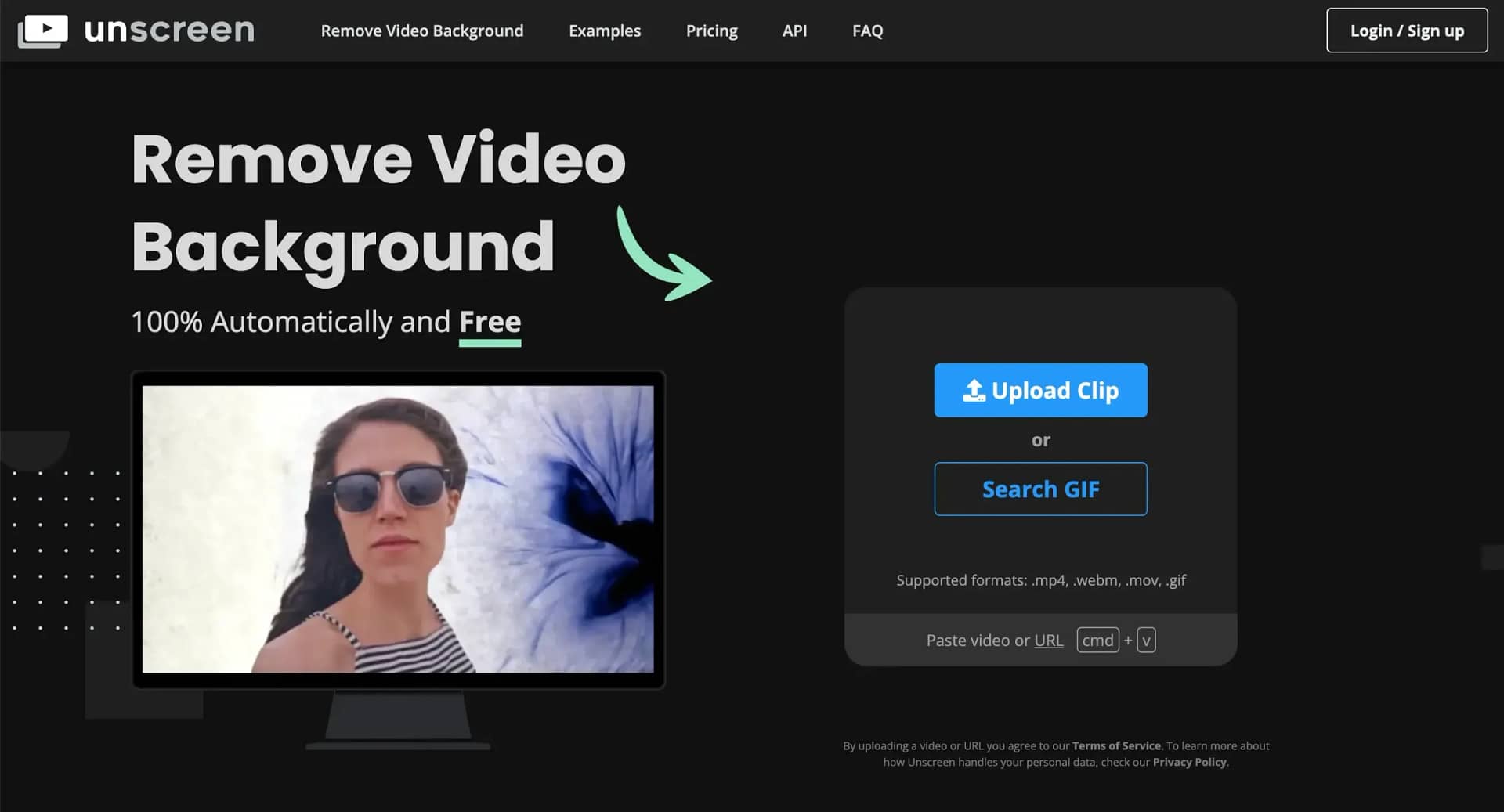The height and width of the screenshot is (812, 1504).
Task: Click 'Paste video or' hint text
Action: [x=978, y=640]
